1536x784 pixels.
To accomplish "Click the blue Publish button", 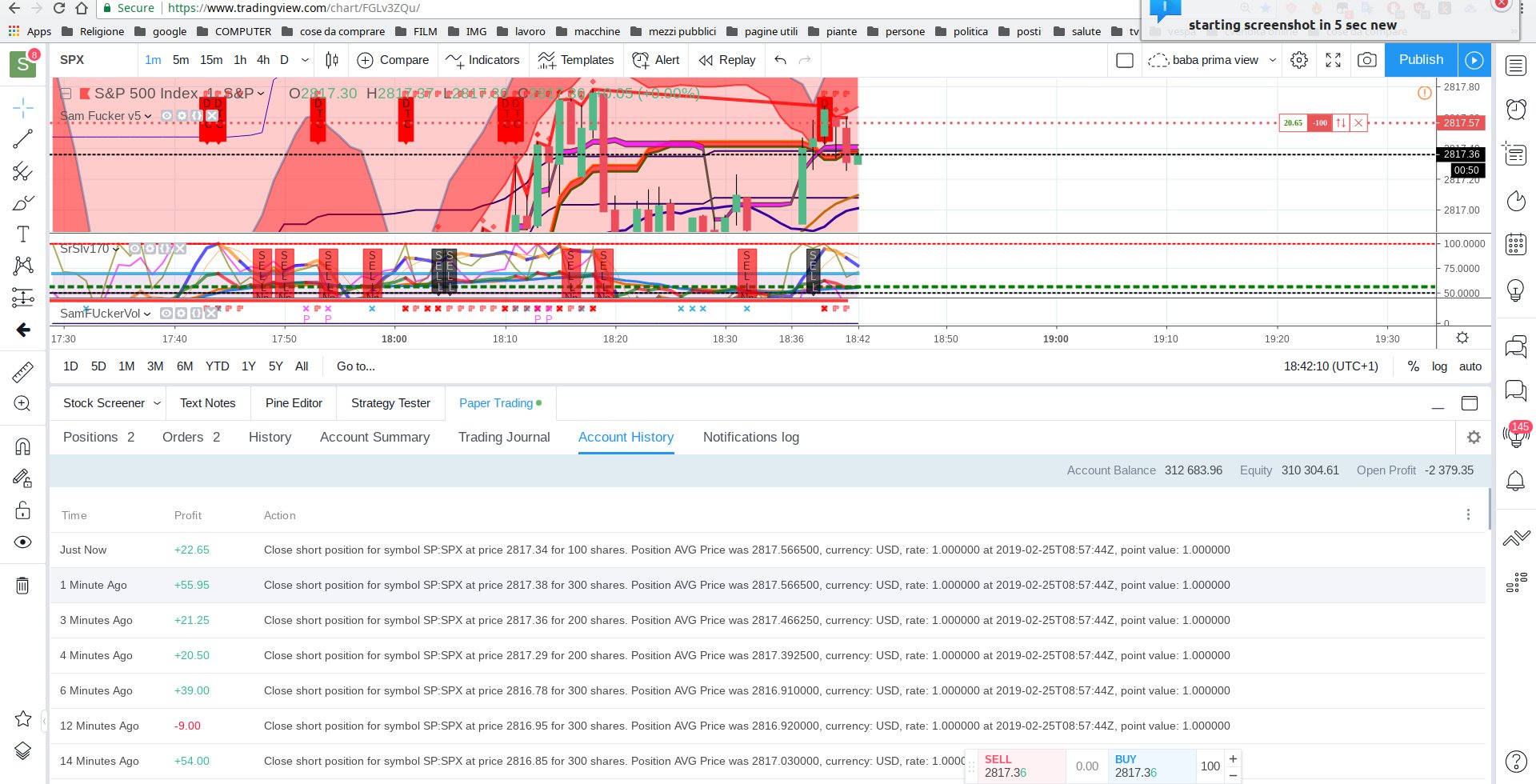I will point(1421,60).
